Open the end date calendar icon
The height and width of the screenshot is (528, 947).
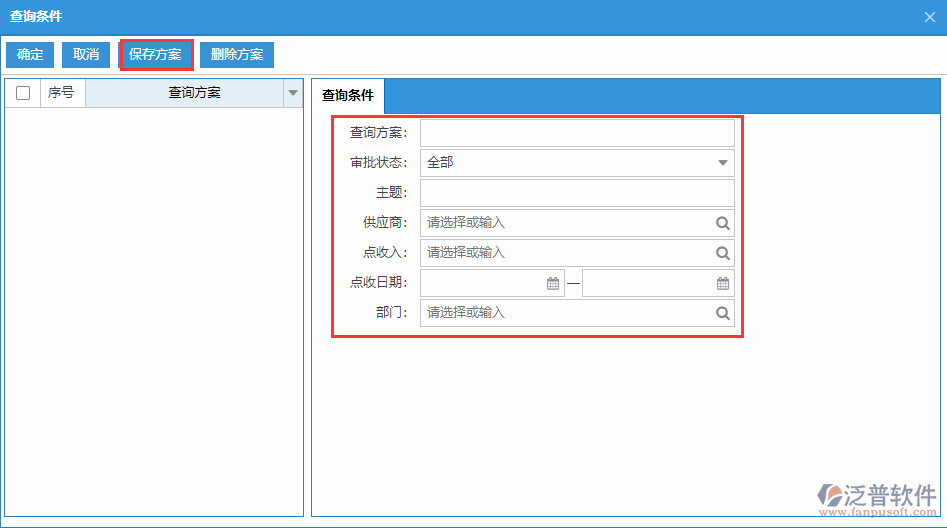click(x=723, y=283)
